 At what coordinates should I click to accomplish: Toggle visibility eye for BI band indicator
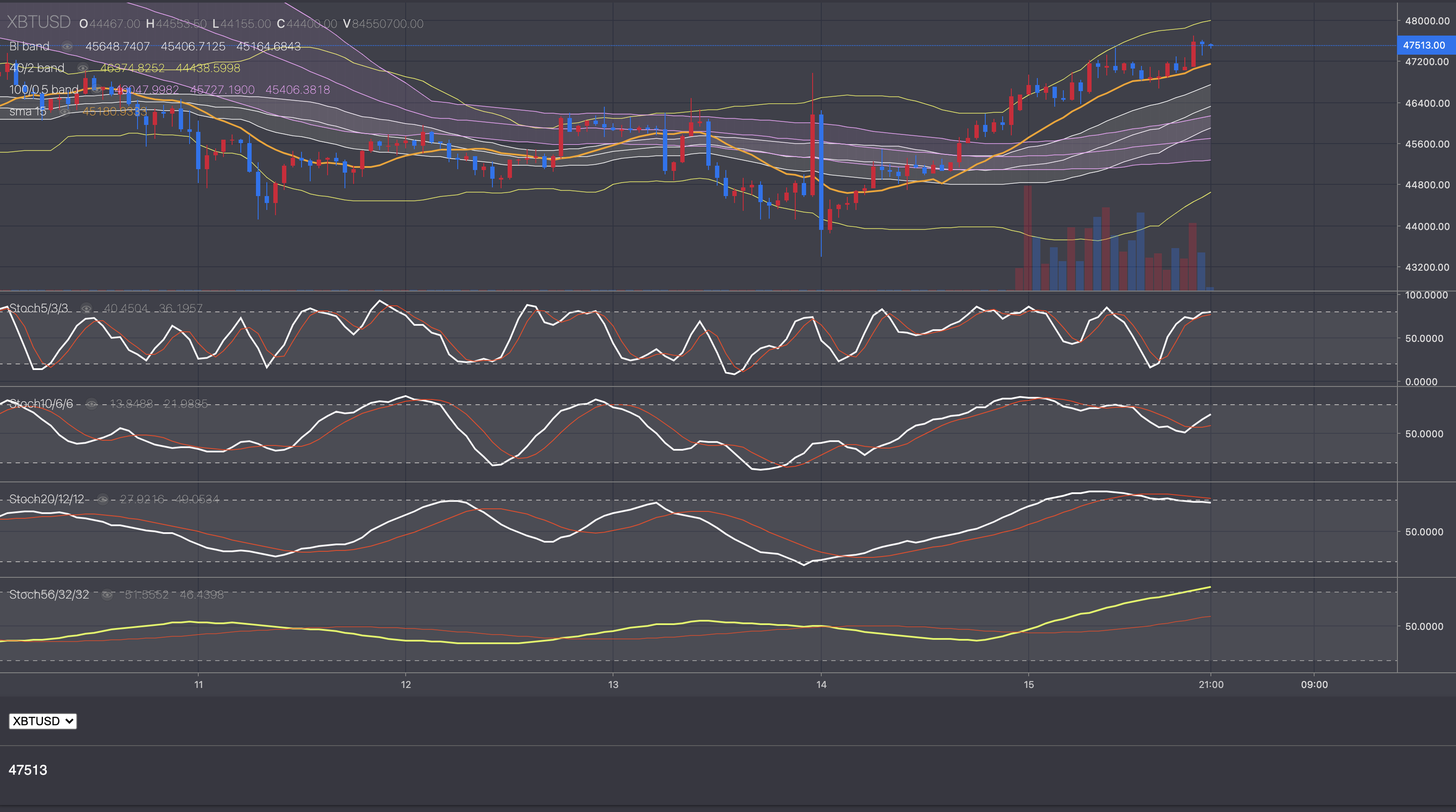click(x=67, y=46)
